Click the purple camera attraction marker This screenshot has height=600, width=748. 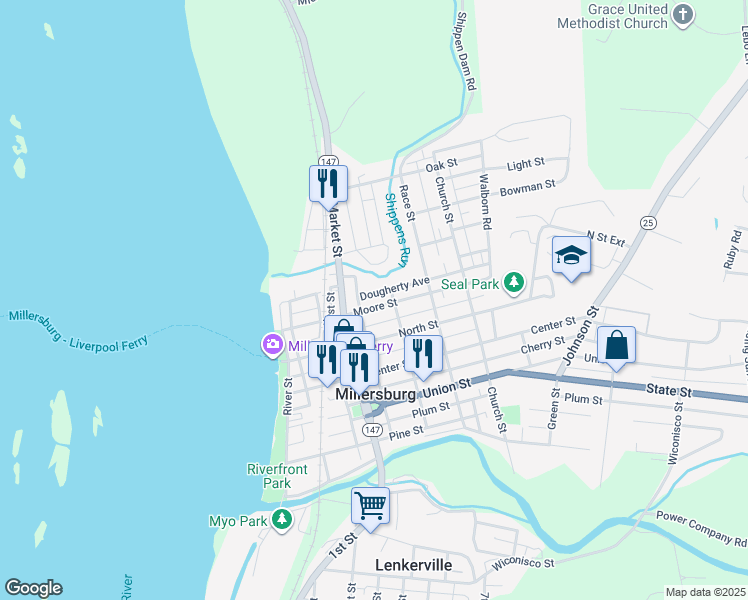click(272, 345)
